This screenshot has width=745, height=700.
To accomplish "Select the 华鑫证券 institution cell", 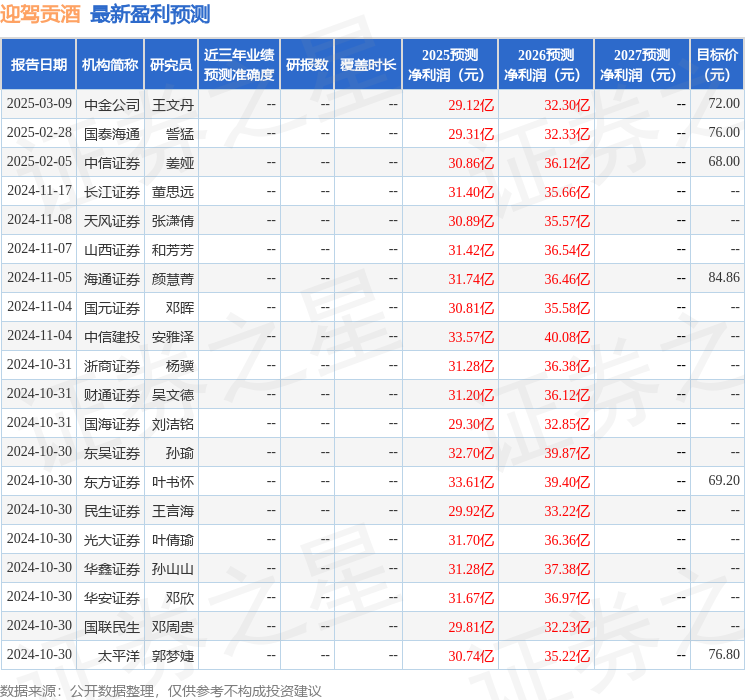I will pos(112,568).
